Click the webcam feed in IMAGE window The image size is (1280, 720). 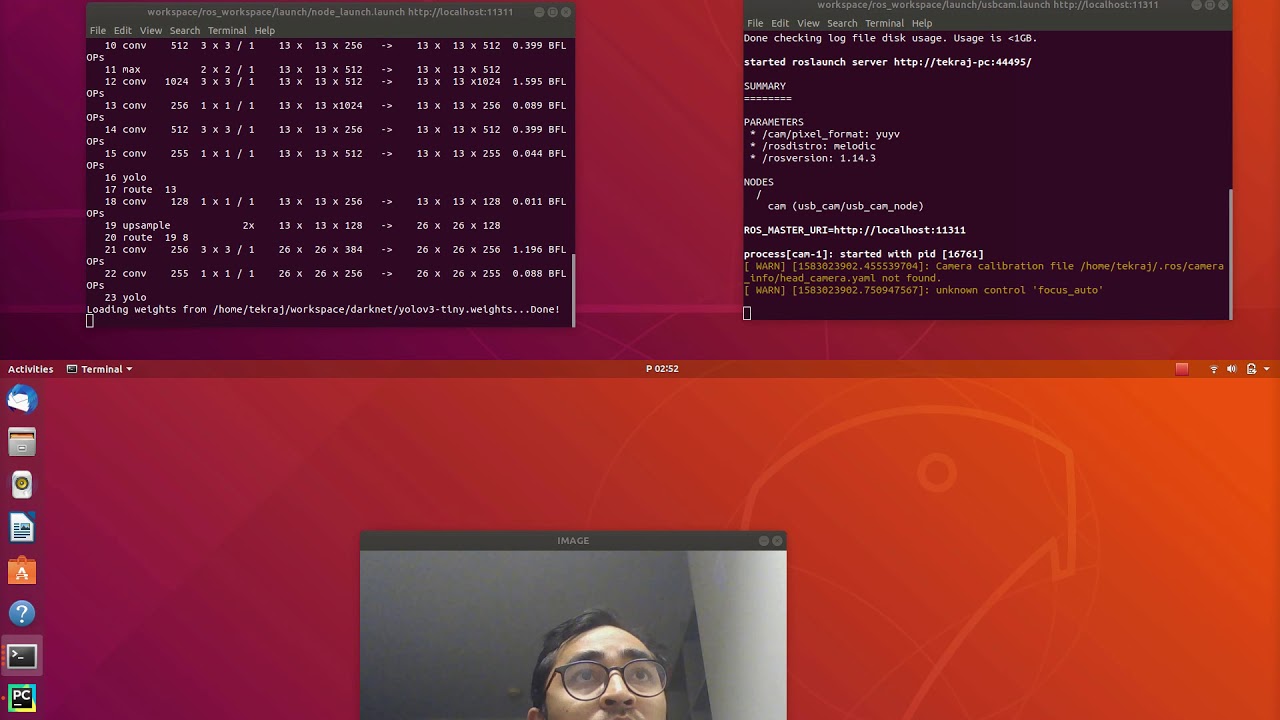pos(573,635)
